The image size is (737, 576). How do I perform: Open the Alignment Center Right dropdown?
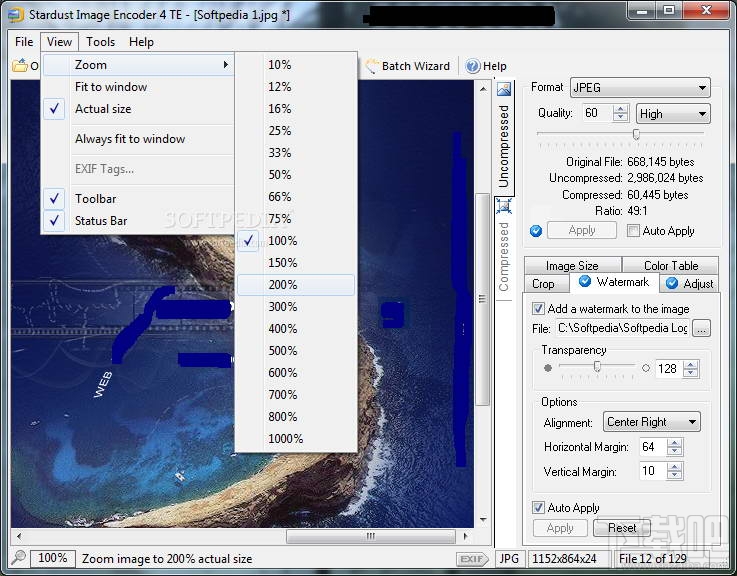click(x=651, y=422)
